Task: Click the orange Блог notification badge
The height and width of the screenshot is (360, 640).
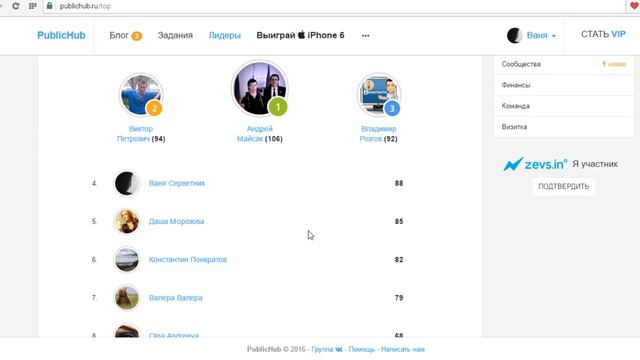Action: point(137,36)
